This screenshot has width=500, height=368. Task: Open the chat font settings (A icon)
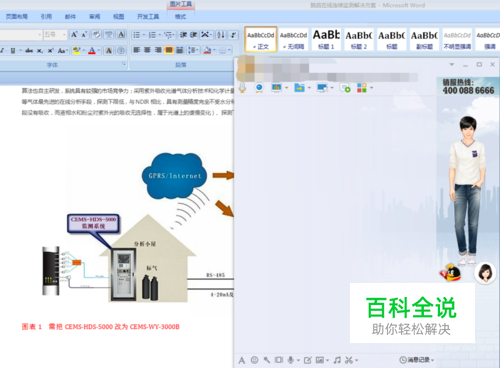(242, 360)
